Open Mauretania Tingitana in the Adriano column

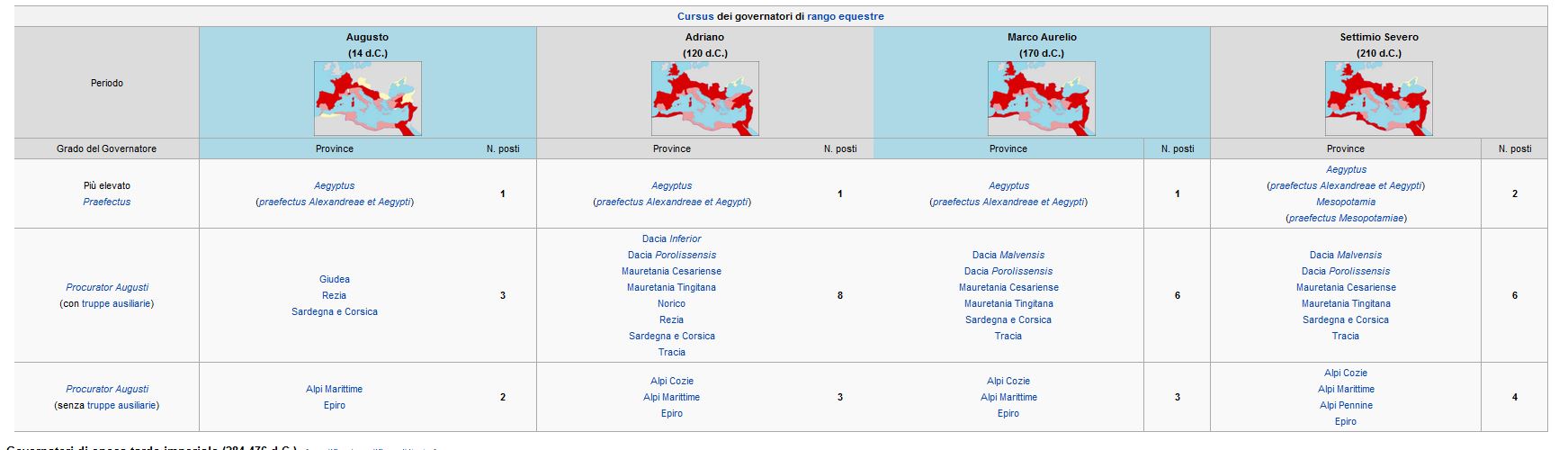pos(672,287)
